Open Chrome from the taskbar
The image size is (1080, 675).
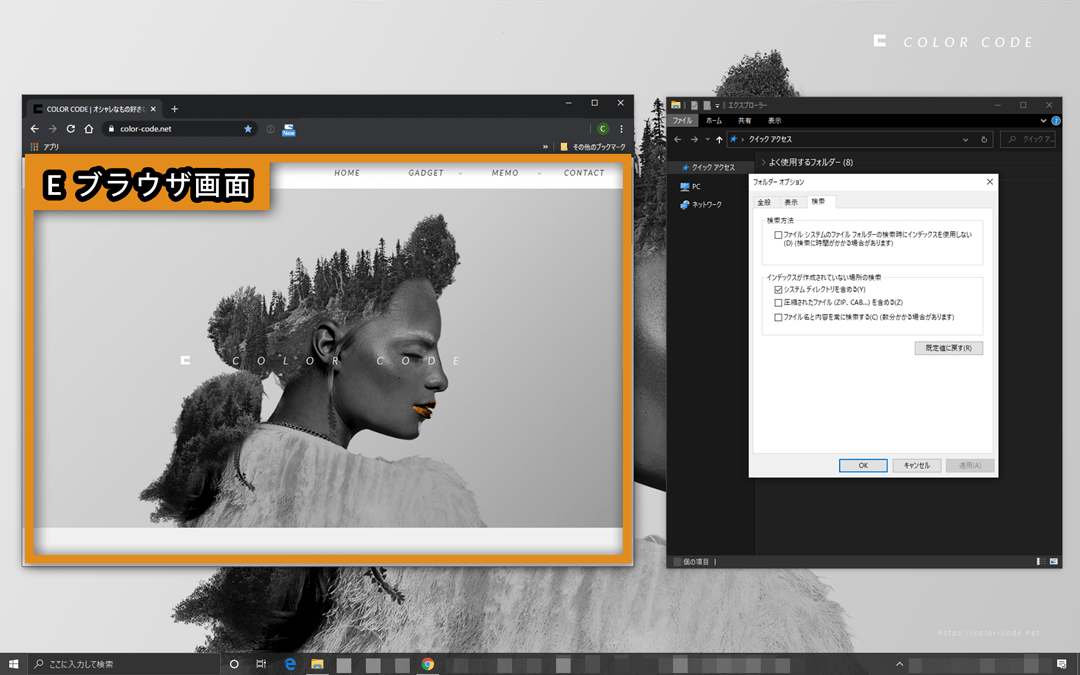coord(428,664)
